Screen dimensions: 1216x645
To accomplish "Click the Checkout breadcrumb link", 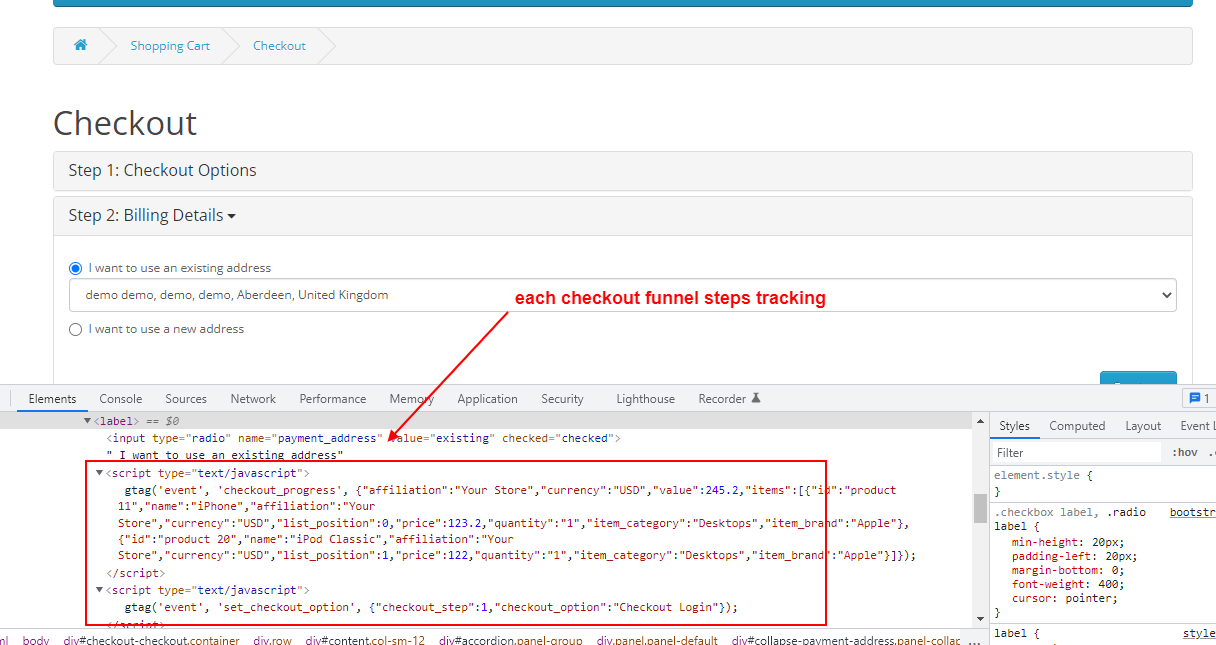I will click(279, 46).
